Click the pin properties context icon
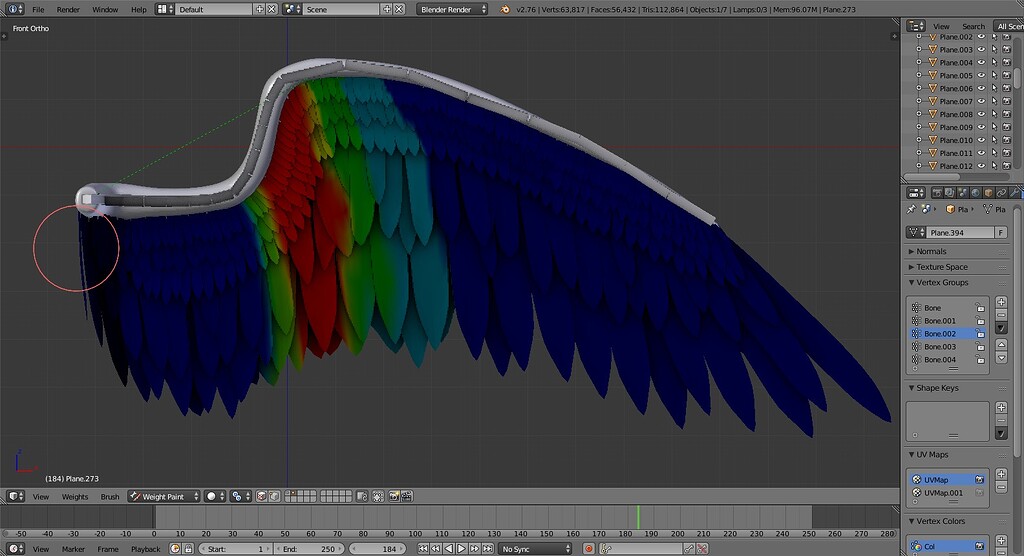 click(x=911, y=209)
